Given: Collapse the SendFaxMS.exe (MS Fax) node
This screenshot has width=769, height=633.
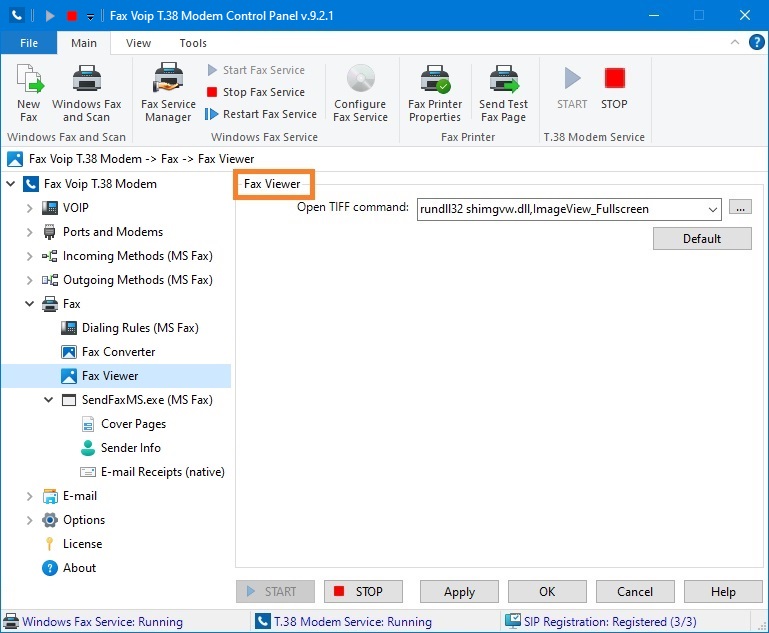Looking at the screenshot, I should (49, 400).
